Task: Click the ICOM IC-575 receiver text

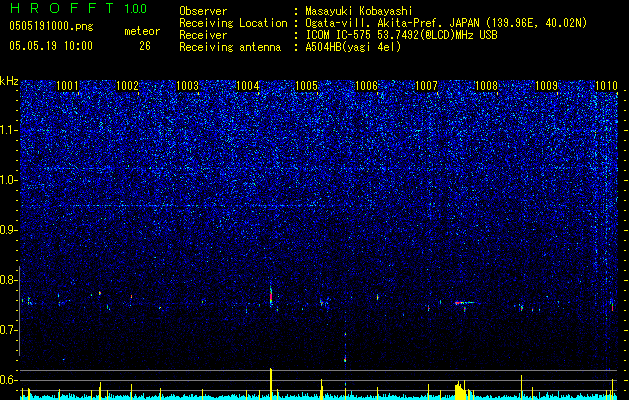Action: pos(401,35)
